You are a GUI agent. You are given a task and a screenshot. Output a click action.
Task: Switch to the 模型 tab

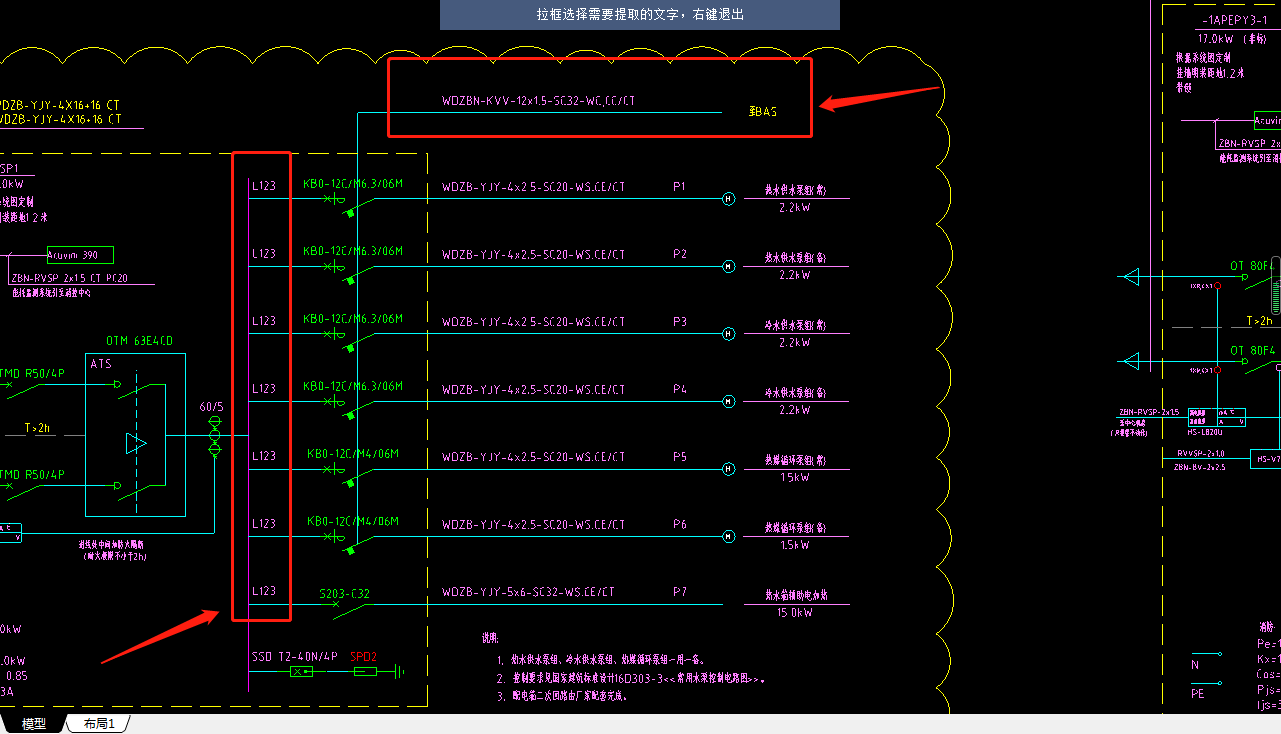pos(34,724)
